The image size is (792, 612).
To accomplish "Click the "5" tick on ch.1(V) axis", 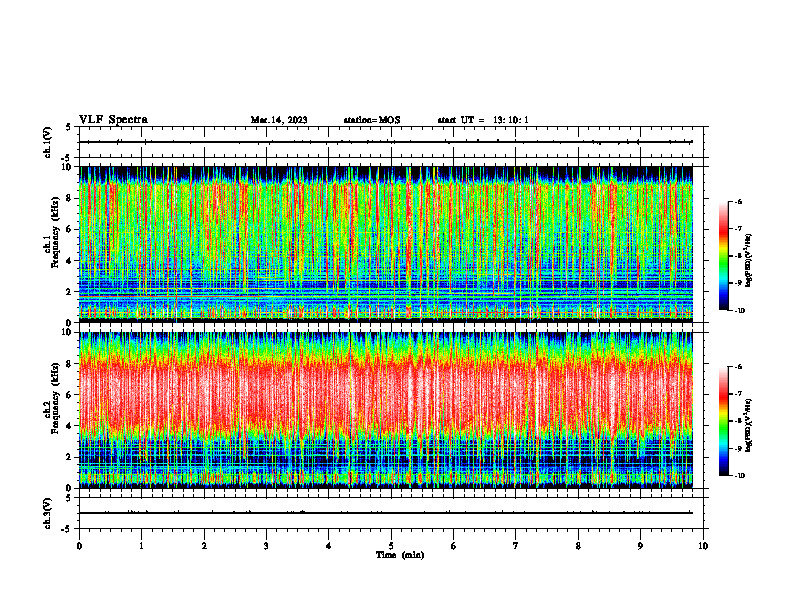I will 70,127.
